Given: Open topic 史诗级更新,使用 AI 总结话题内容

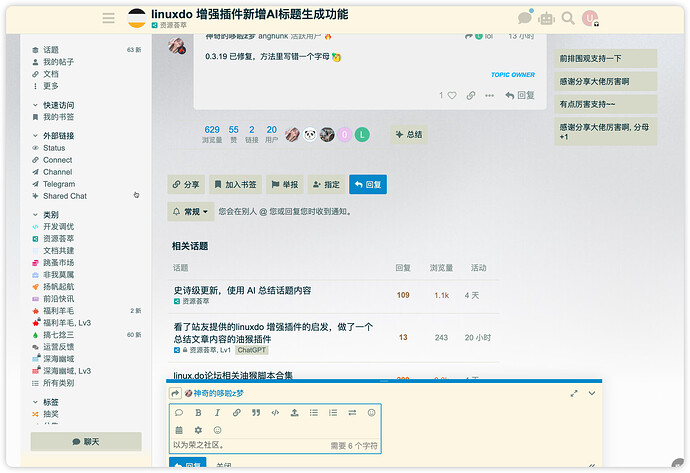Looking at the screenshot, I should pyautogui.click(x=242, y=290).
